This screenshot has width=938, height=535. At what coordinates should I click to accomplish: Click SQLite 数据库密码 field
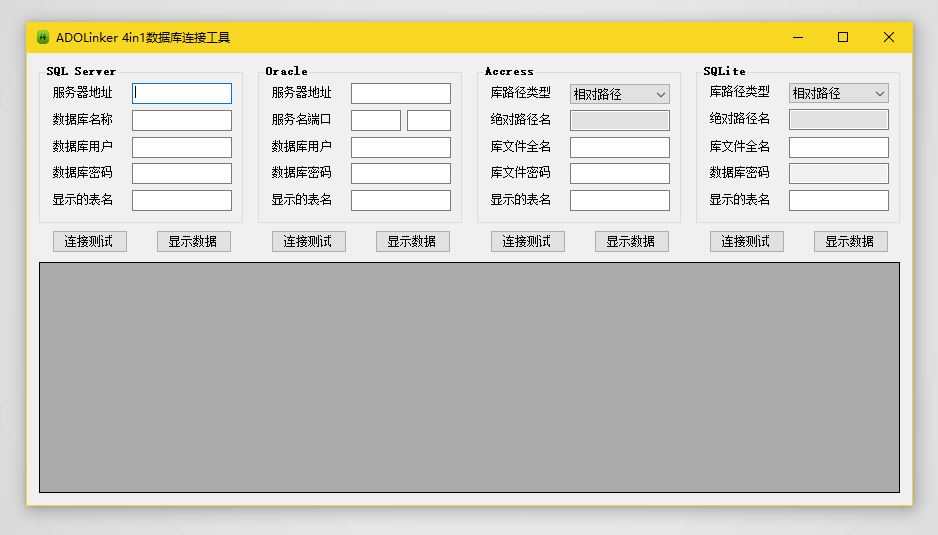click(x=839, y=174)
